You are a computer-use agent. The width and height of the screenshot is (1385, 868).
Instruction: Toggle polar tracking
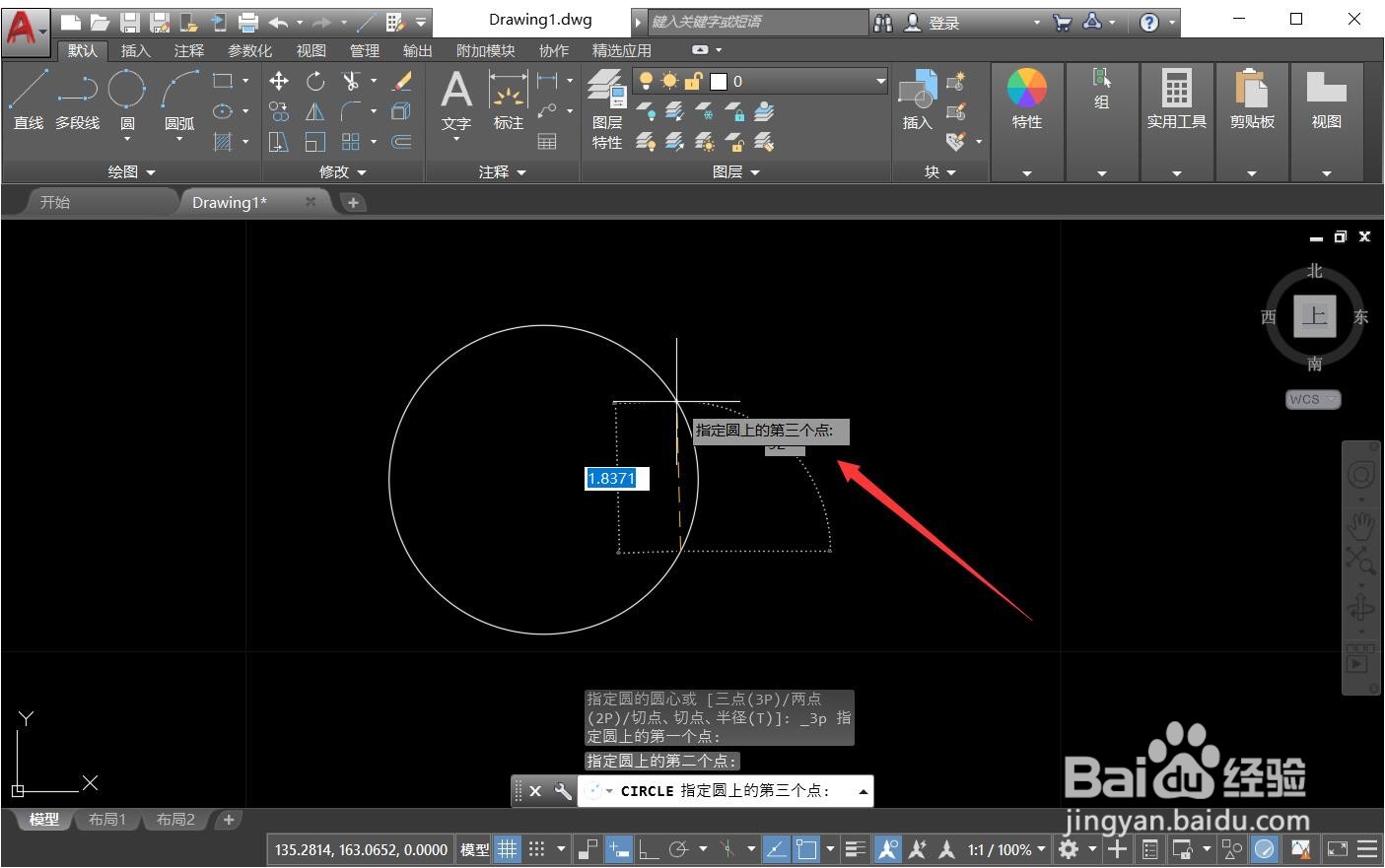[x=678, y=849]
